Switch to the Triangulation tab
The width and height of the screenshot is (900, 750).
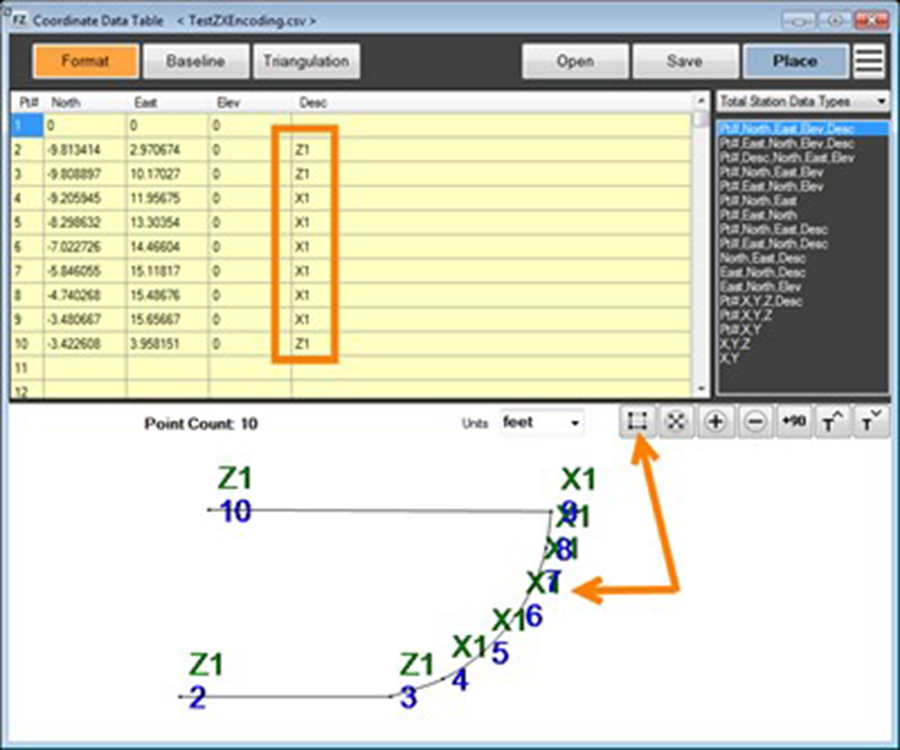(x=306, y=61)
